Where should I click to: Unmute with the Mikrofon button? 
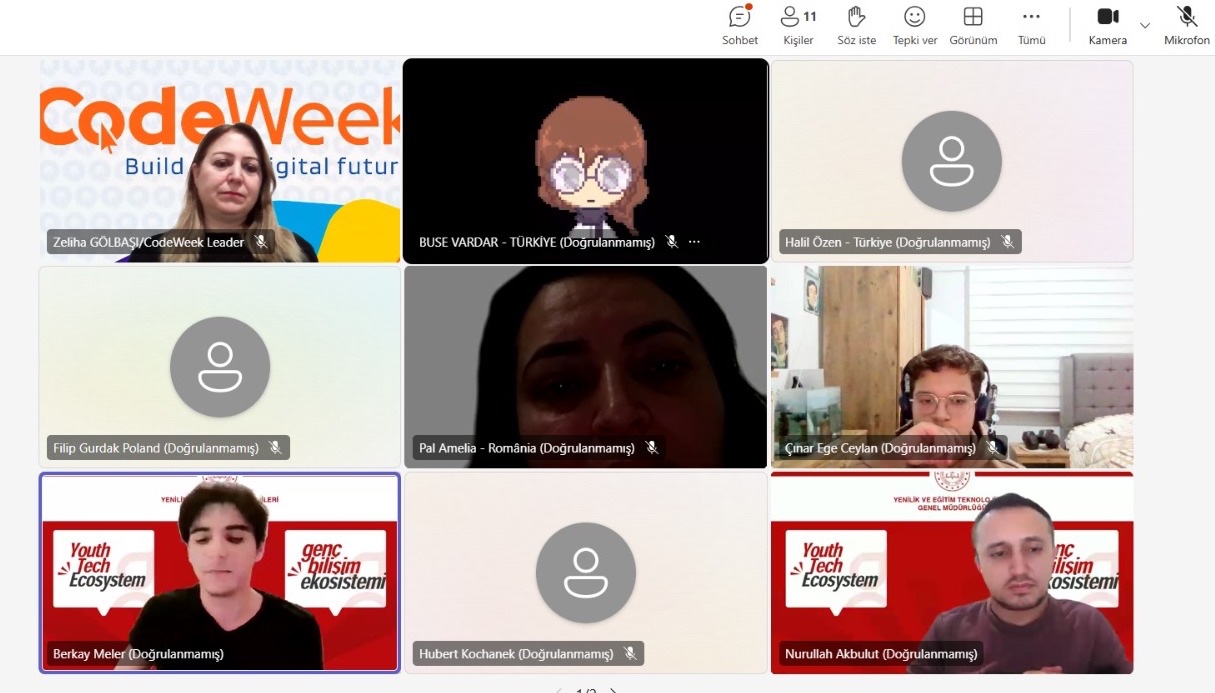click(x=1186, y=26)
